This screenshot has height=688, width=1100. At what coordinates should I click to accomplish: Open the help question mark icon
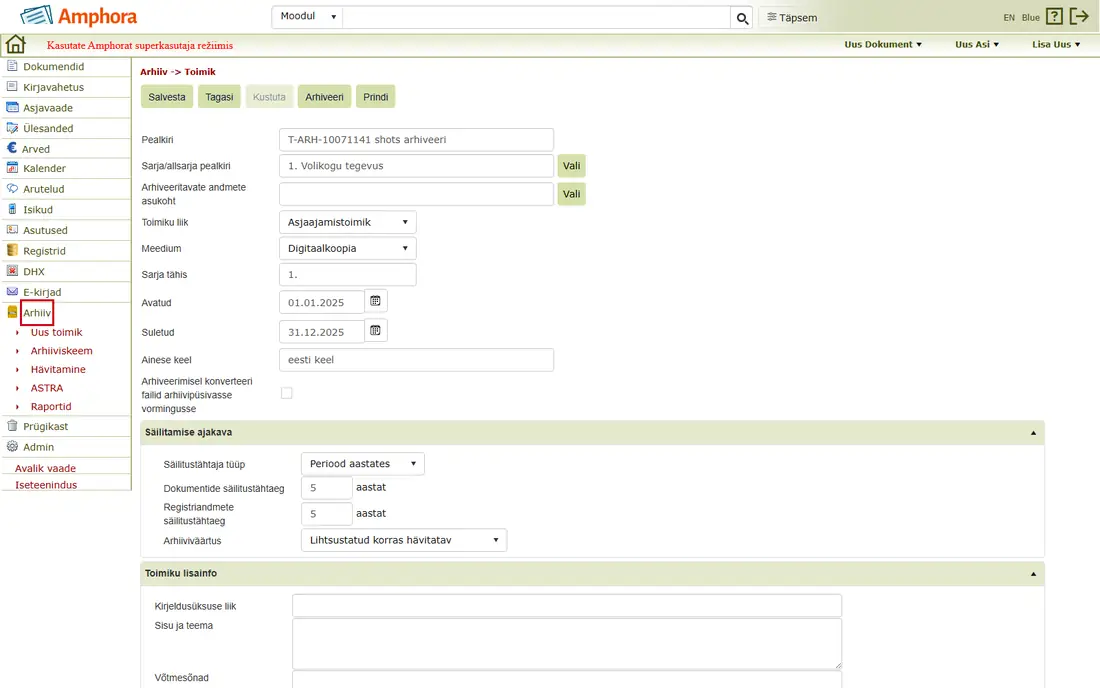click(x=1054, y=17)
